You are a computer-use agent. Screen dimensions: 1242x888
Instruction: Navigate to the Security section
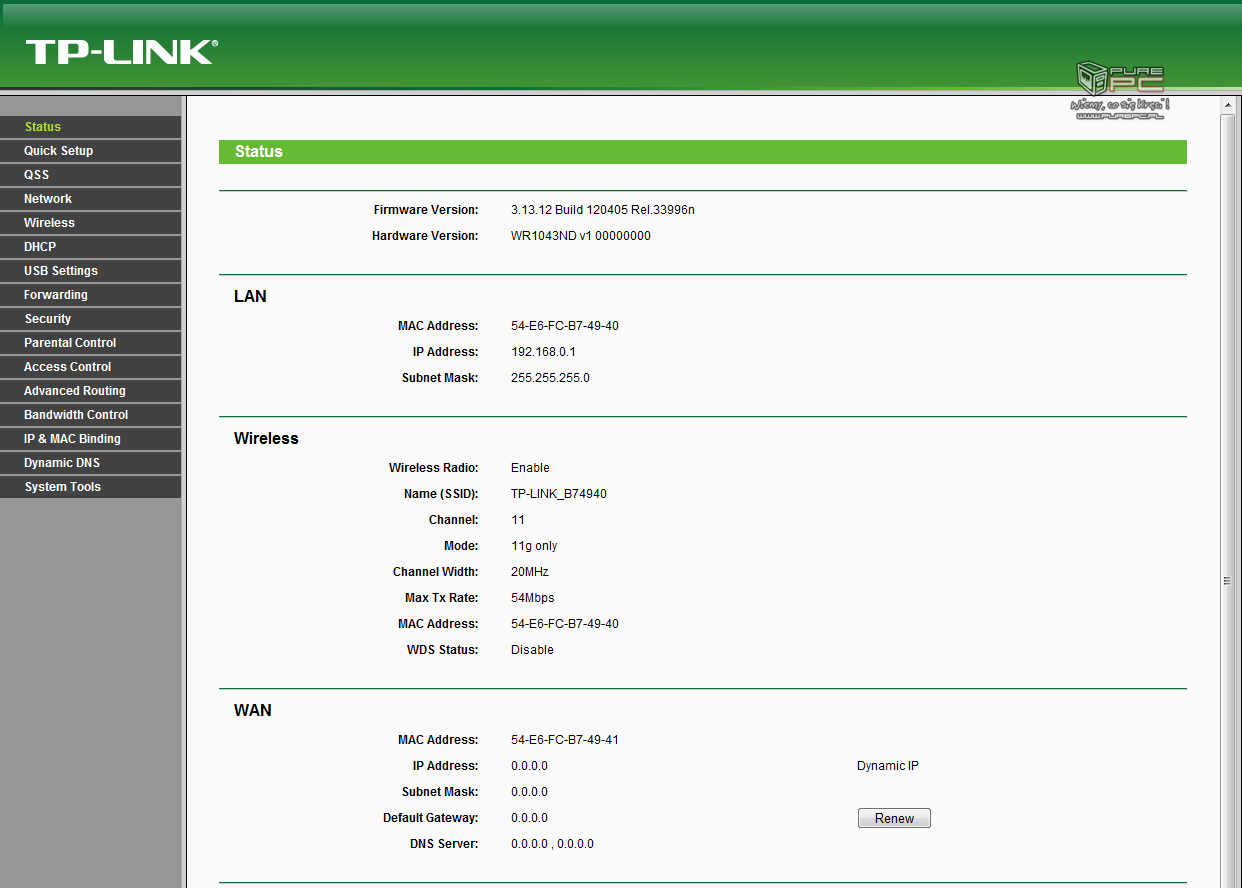click(x=48, y=319)
